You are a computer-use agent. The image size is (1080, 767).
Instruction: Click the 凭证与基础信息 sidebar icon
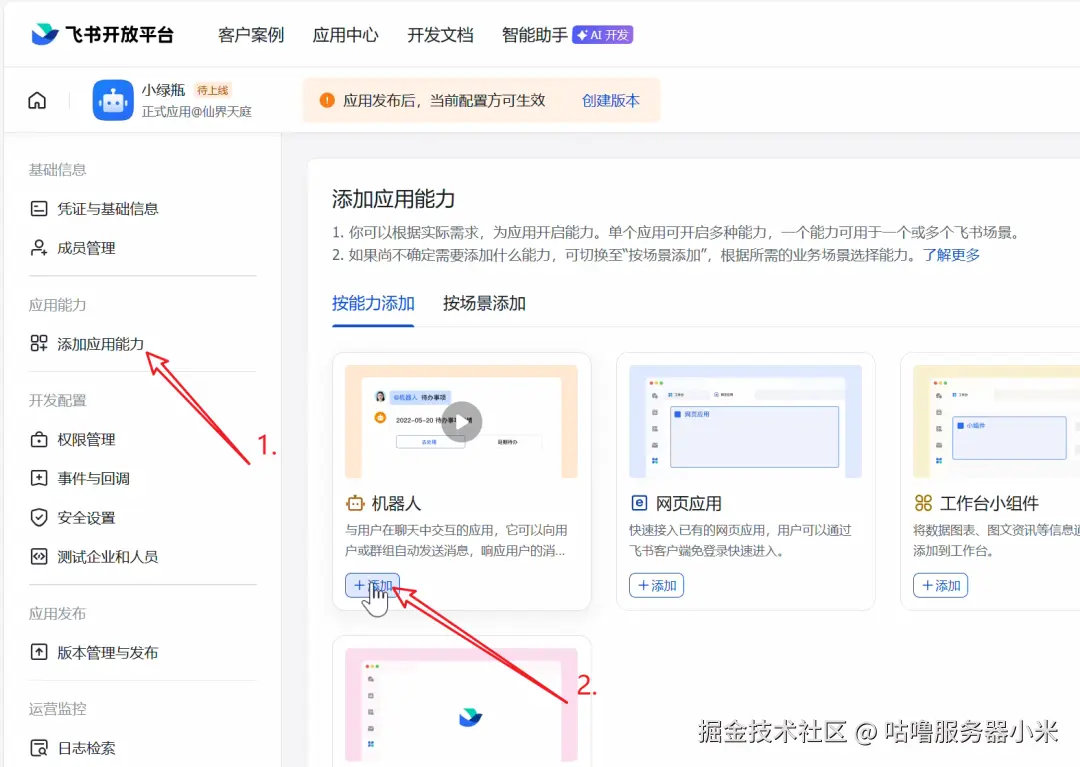click(39, 209)
